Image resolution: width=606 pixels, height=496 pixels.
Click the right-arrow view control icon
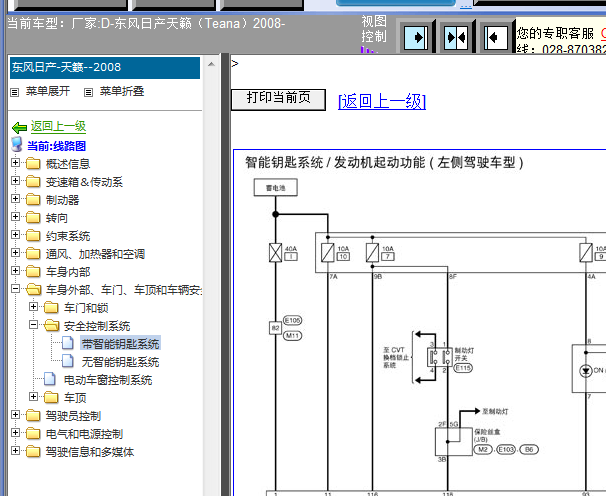pyautogui.click(x=416, y=37)
